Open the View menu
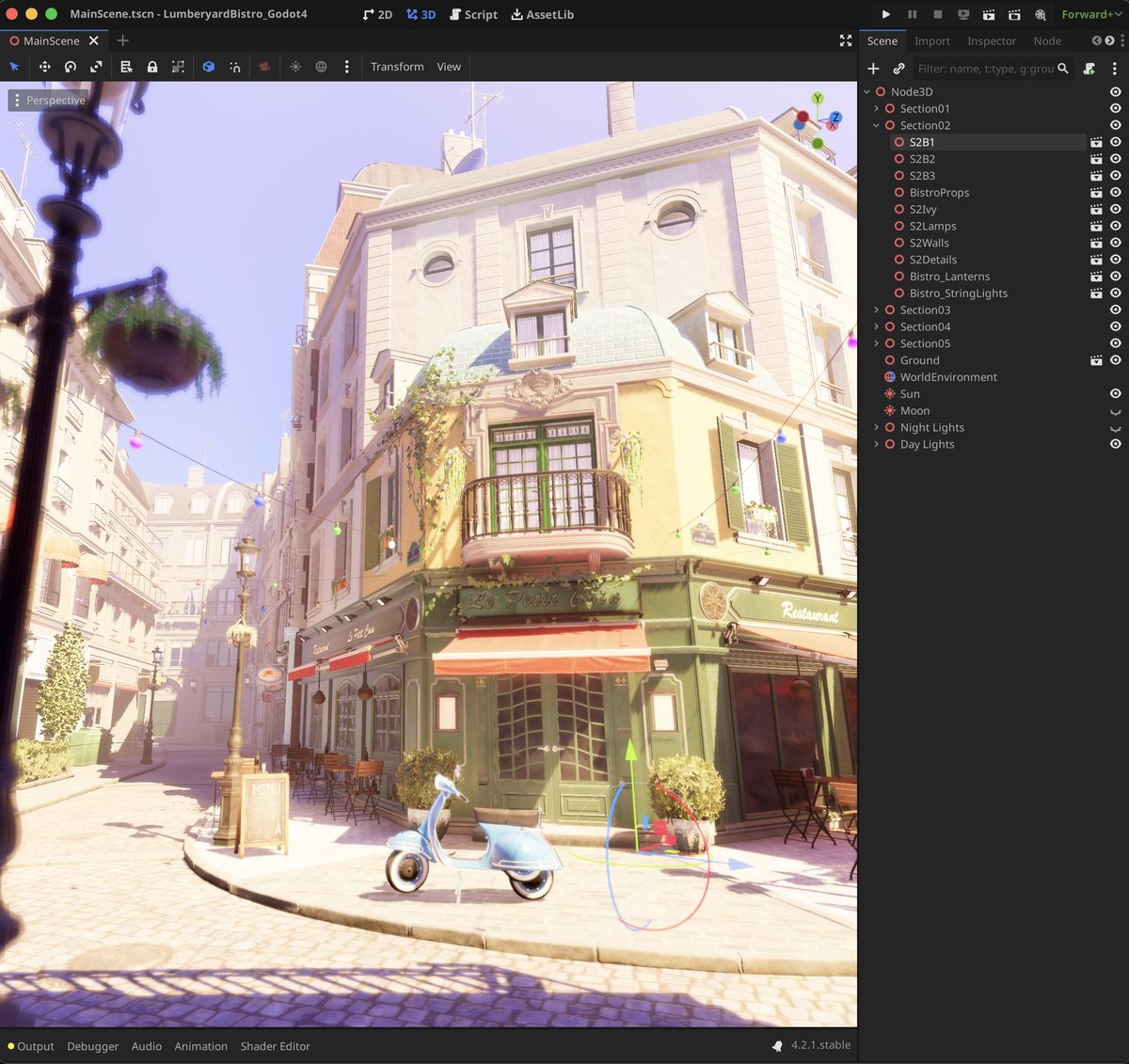 449,67
